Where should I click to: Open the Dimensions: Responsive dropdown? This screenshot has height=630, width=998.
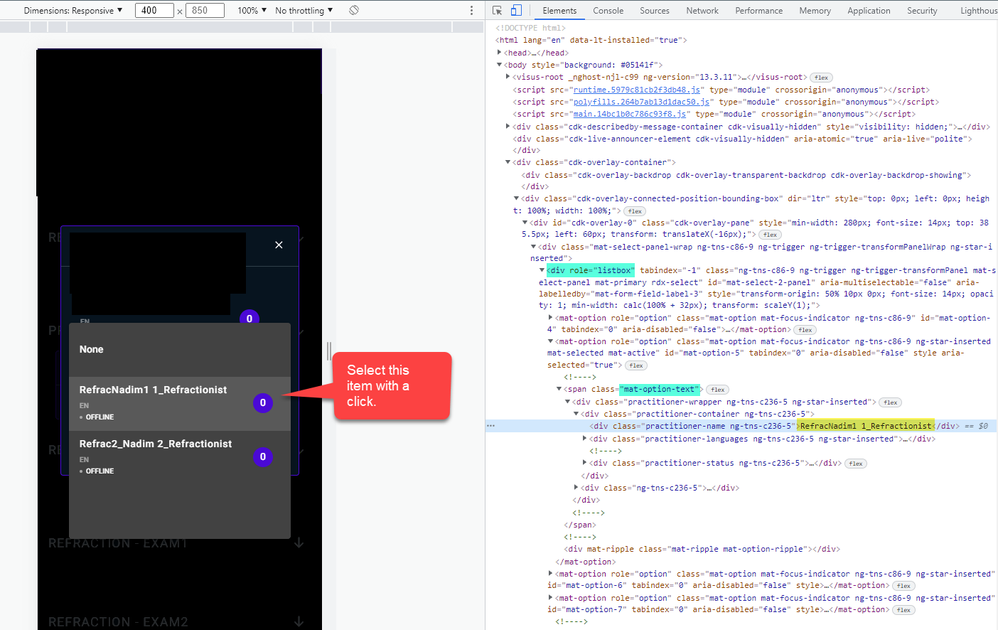[x=74, y=10]
